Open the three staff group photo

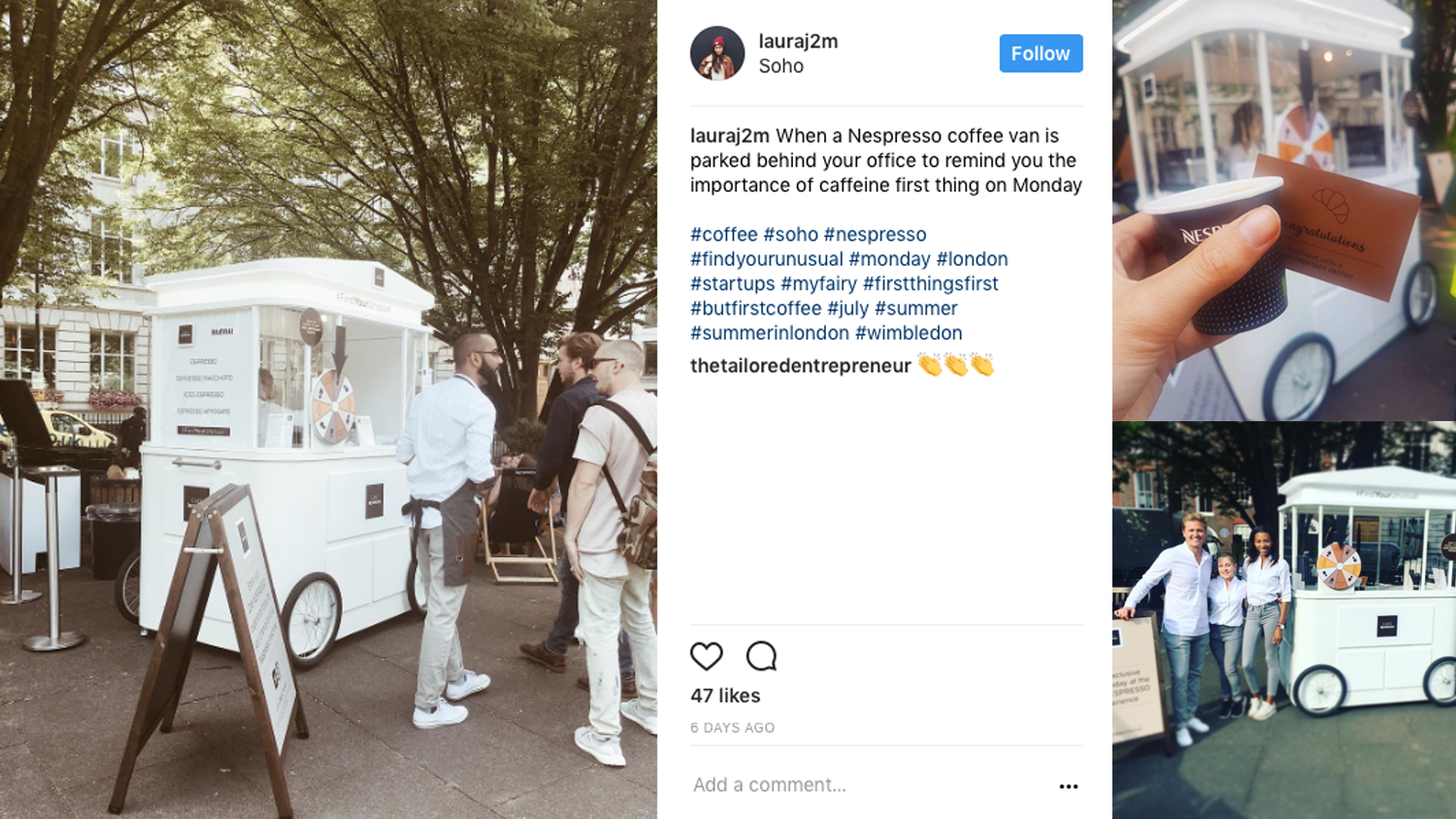(1284, 620)
